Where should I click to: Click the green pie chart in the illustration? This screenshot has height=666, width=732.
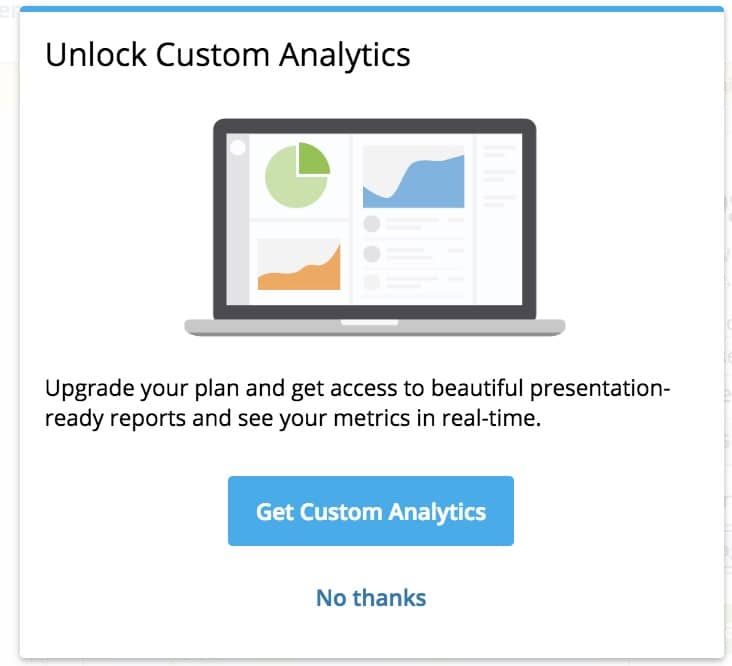coord(297,175)
